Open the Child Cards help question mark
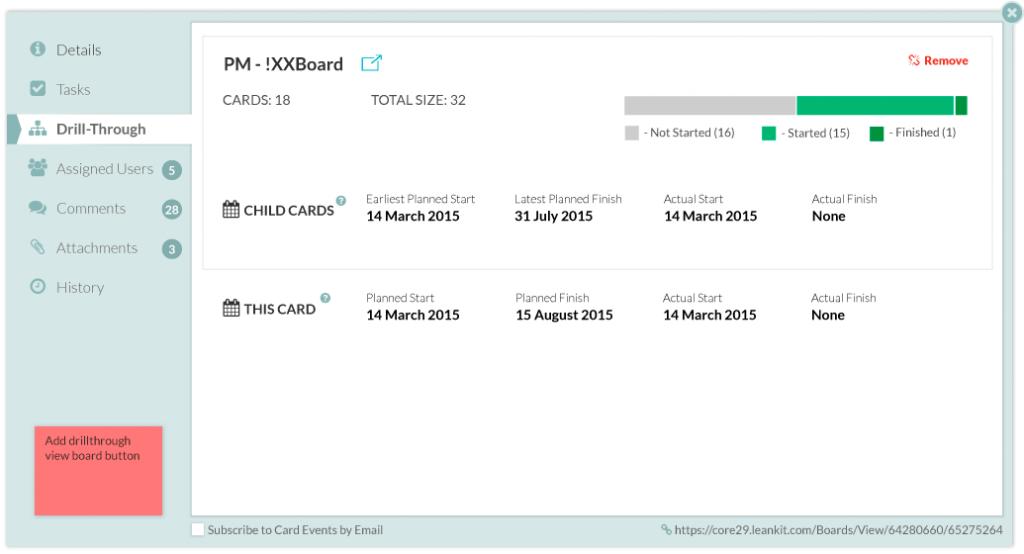 (x=341, y=201)
